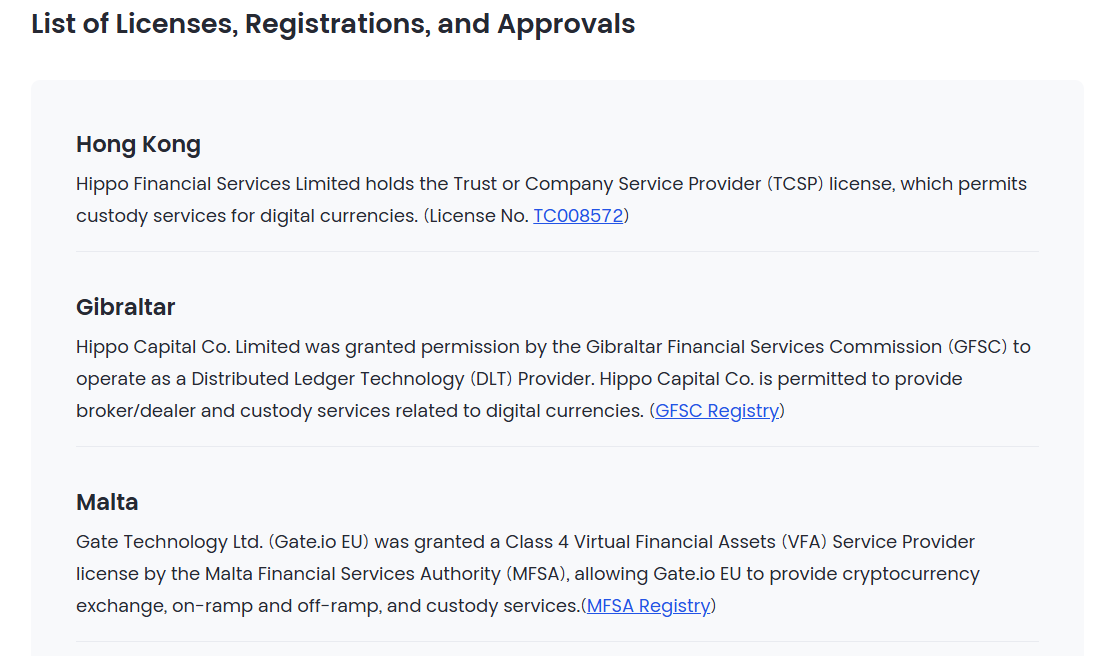Click the (GFSC) abbreviation text
The image size is (1115, 656).
coord(977,347)
